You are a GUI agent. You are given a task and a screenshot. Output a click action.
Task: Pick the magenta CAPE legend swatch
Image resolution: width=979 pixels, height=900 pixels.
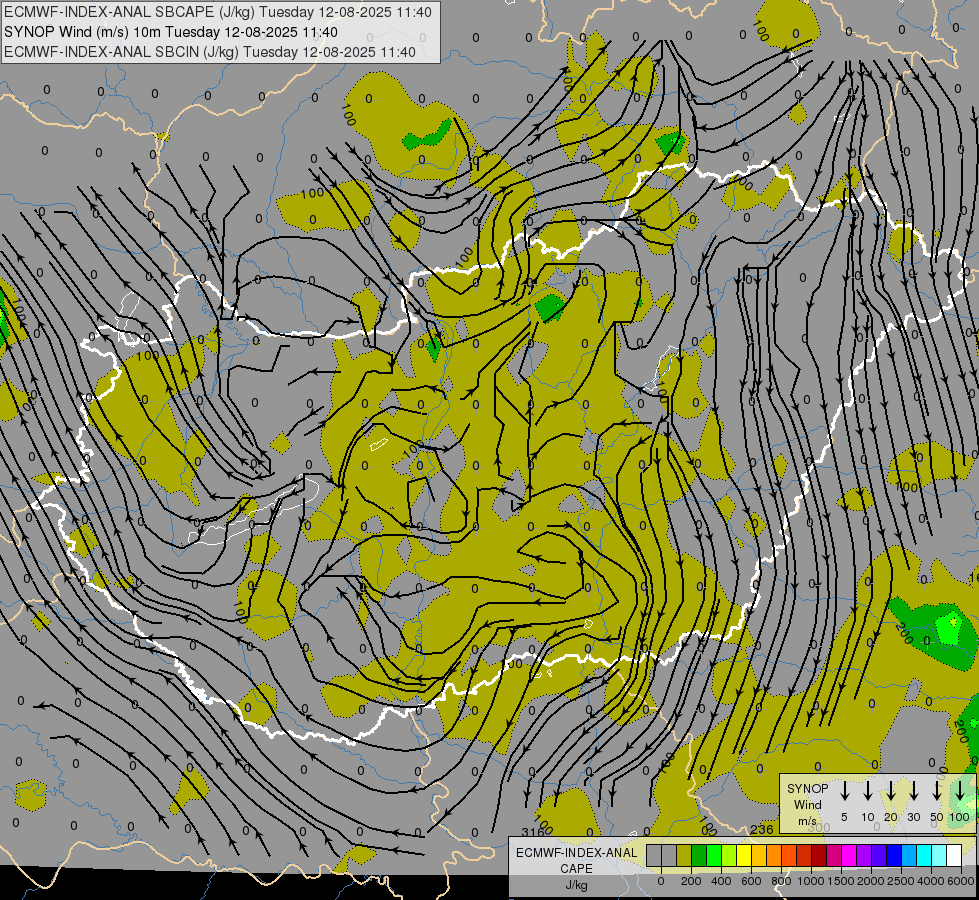[849, 855]
